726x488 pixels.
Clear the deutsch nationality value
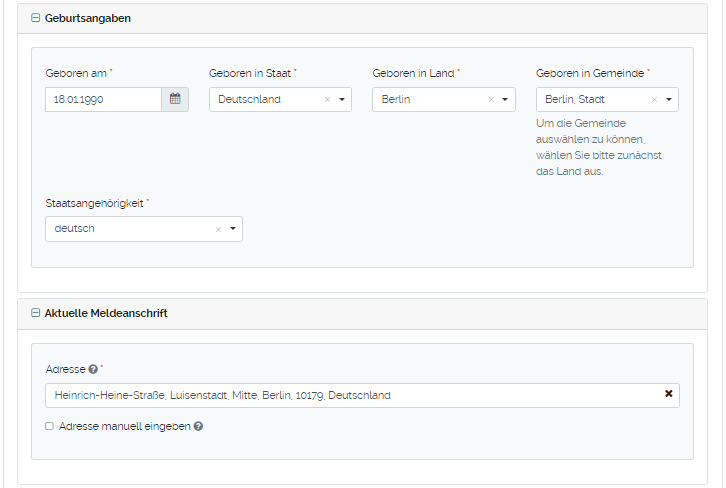tap(218, 229)
